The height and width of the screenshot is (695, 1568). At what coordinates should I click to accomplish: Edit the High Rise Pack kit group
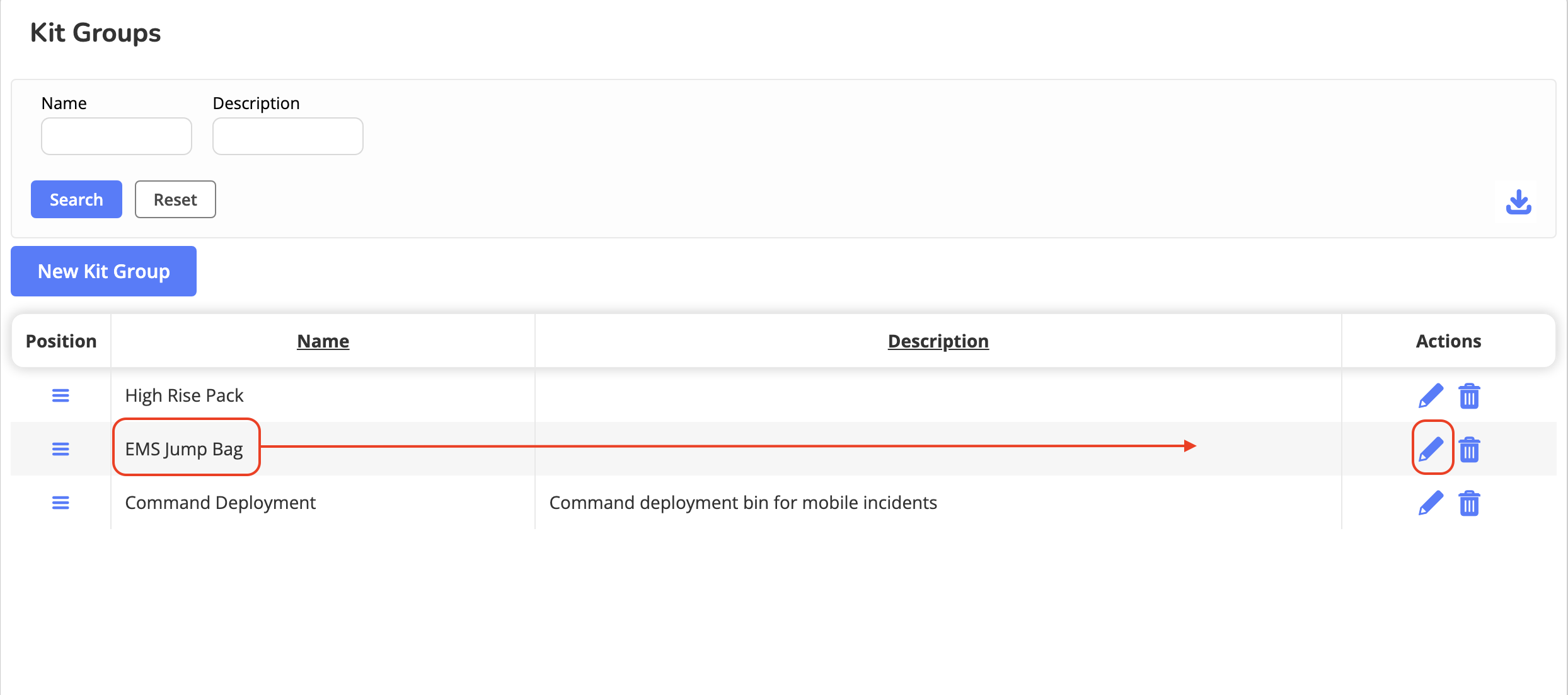coord(1431,396)
